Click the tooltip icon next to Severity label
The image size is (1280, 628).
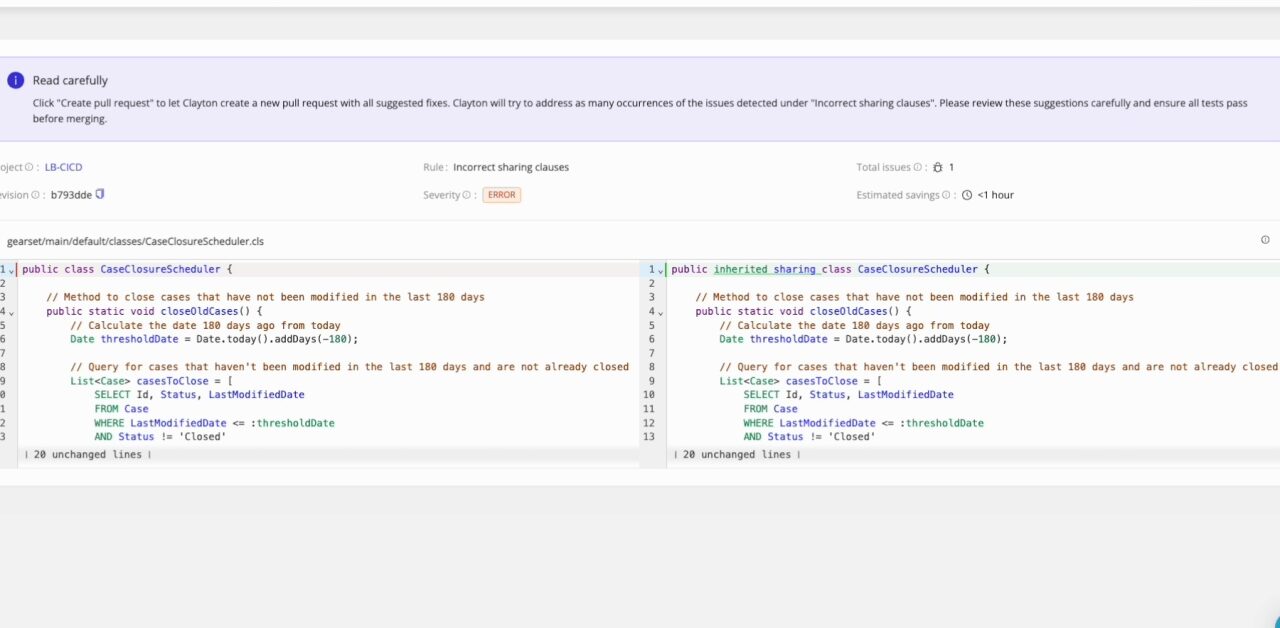point(469,195)
